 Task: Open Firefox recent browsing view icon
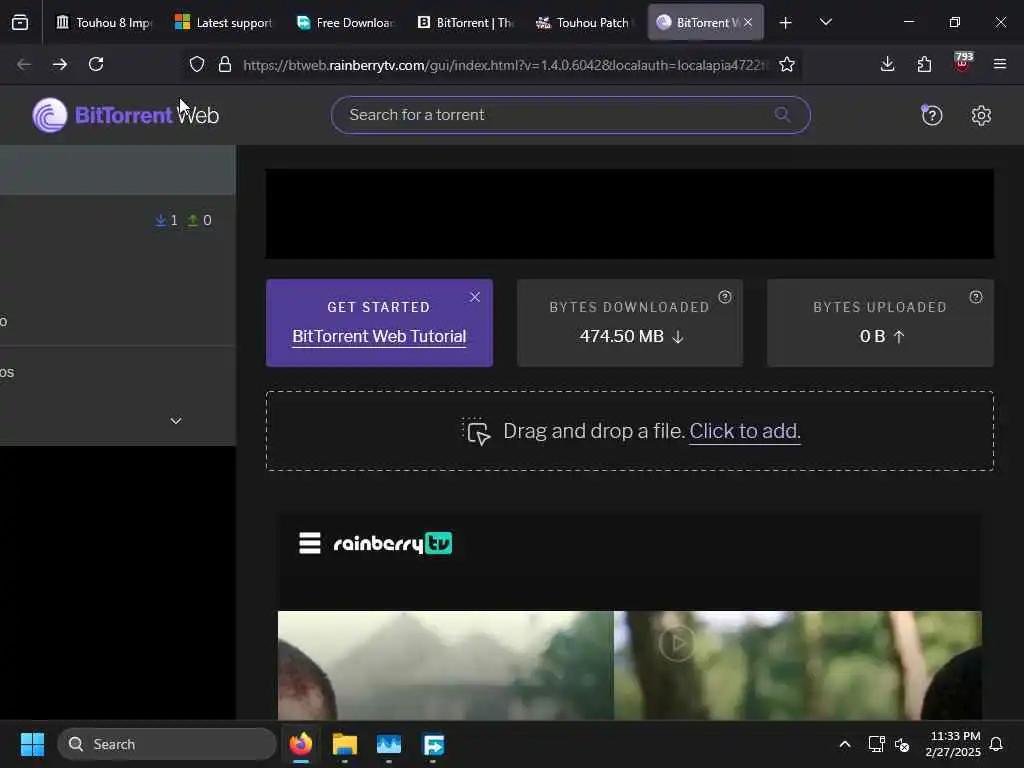point(20,22)
